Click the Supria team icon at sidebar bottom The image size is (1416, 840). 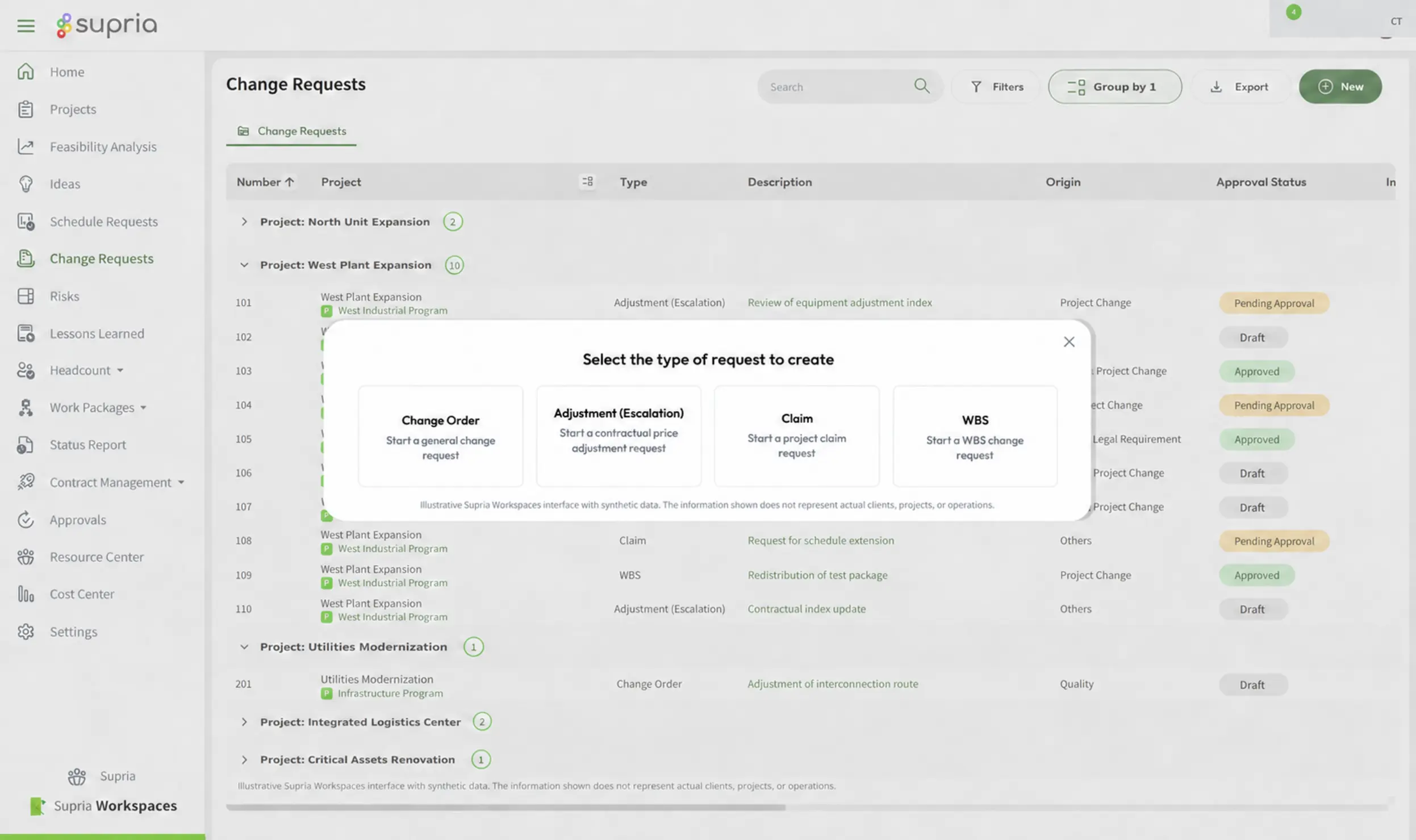click(x=77, y=776)
